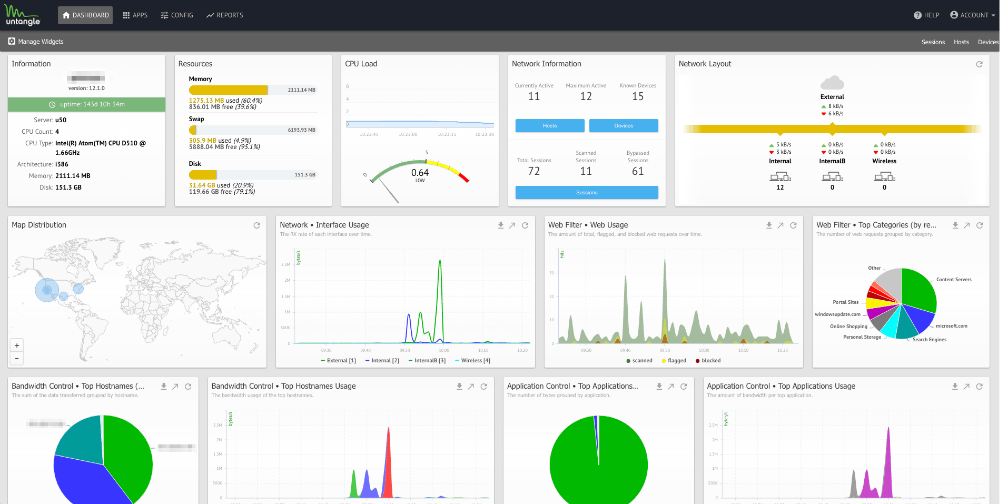Refresh Web Filter Top Categories widget

(x=980, y=225)
